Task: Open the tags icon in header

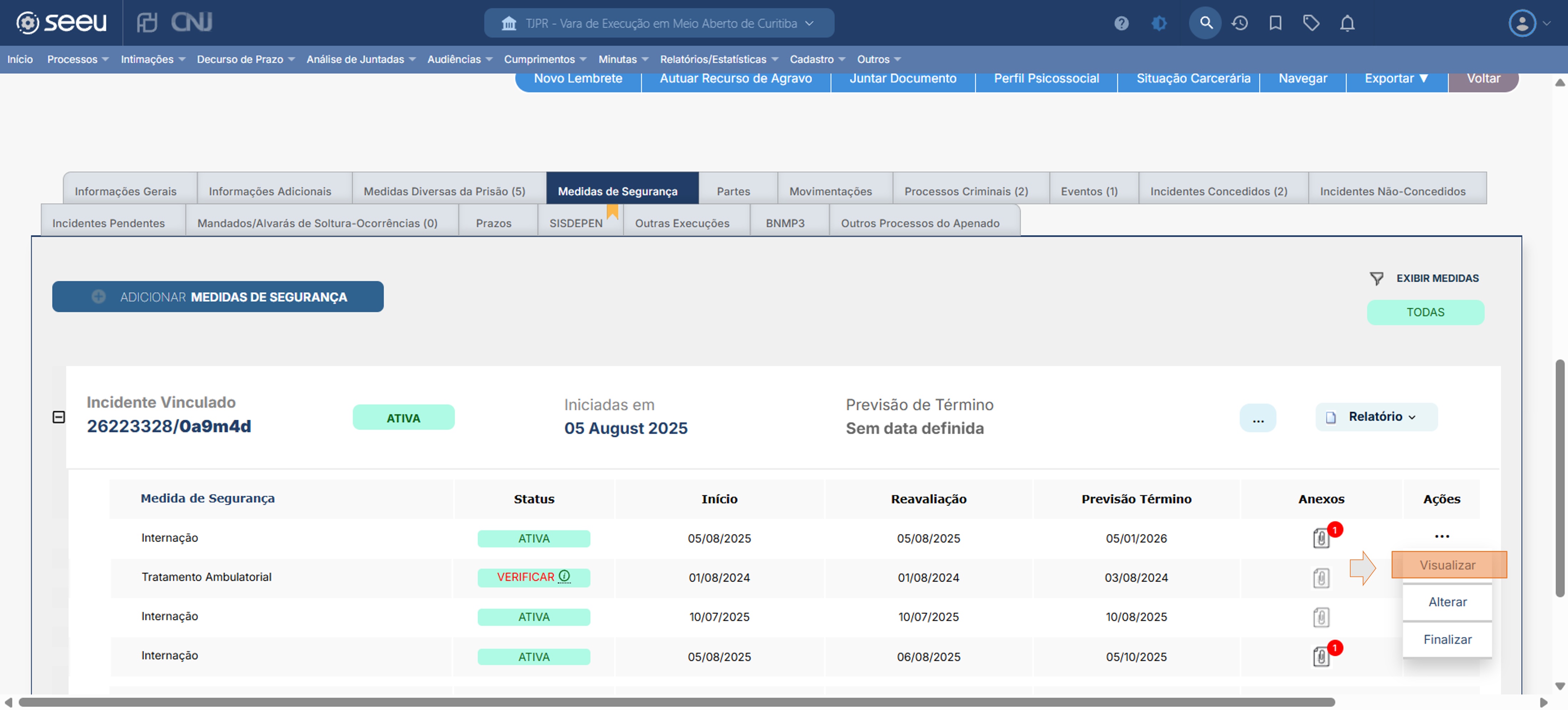Action: (1311, 23)
